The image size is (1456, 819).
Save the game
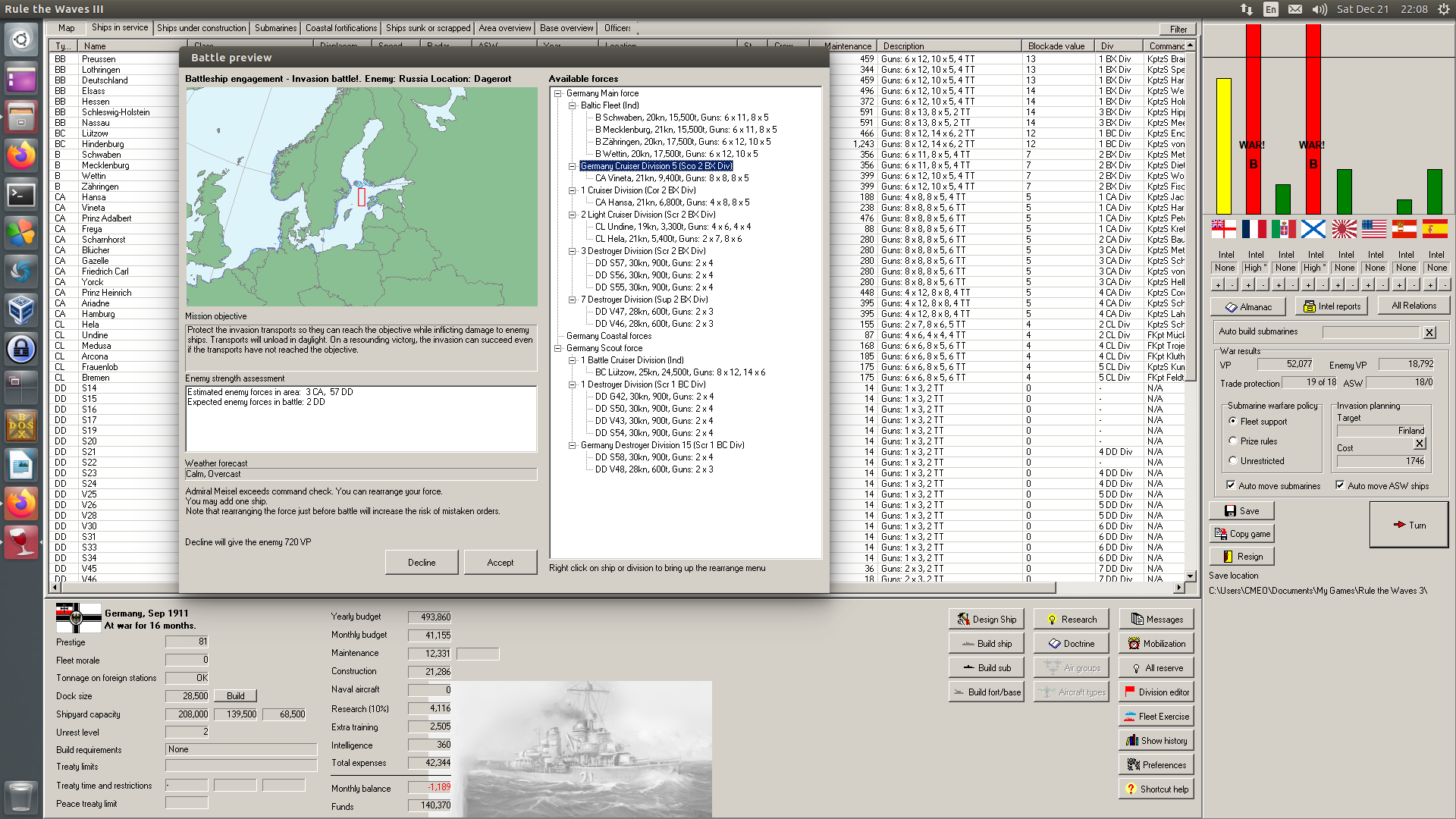pyautogui.click(x=1241, y=511)
